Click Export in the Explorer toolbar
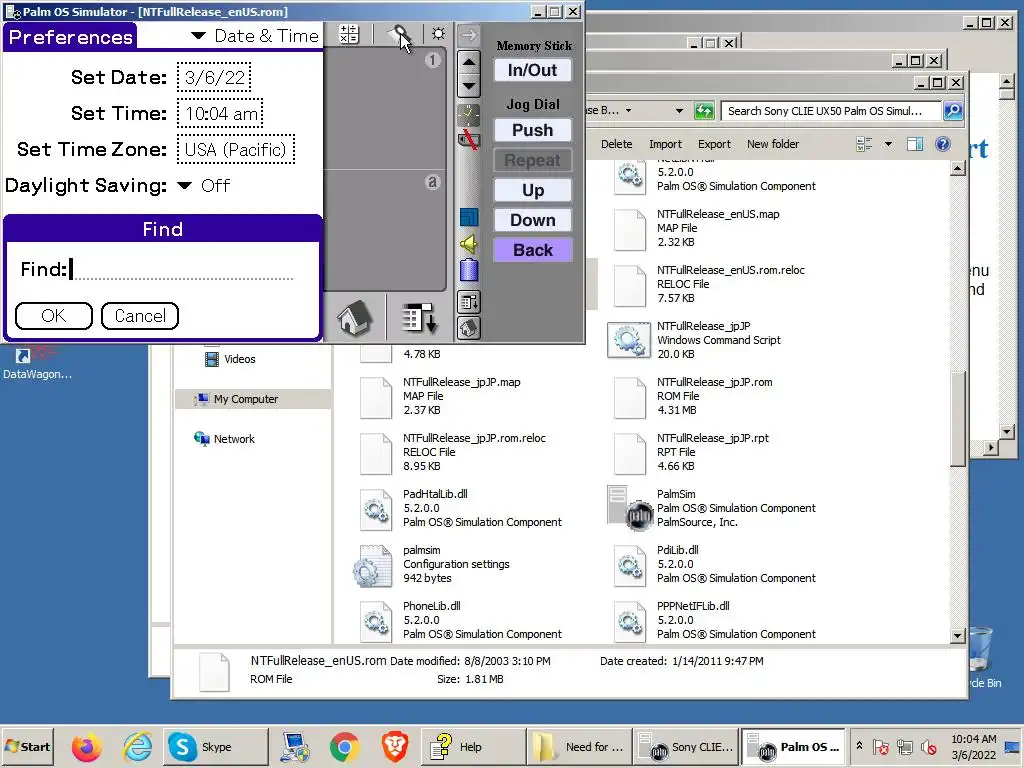Image resolution: width=1024 pixels, height=768 pixels. (x=714, y=144)
